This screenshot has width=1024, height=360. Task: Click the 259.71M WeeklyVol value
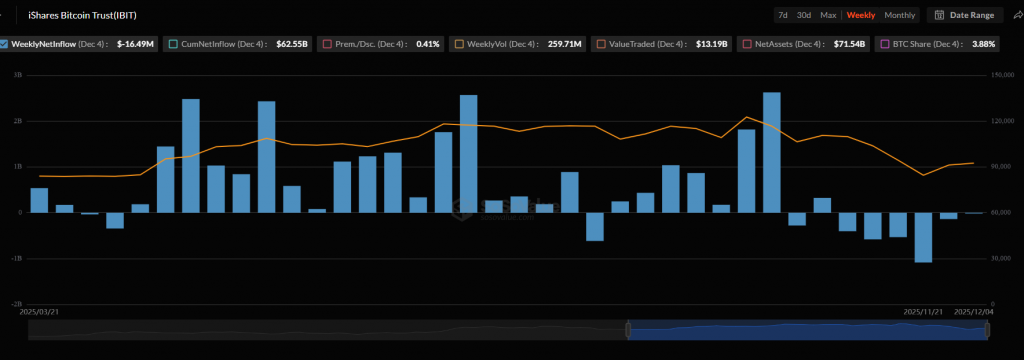[564, 44]
